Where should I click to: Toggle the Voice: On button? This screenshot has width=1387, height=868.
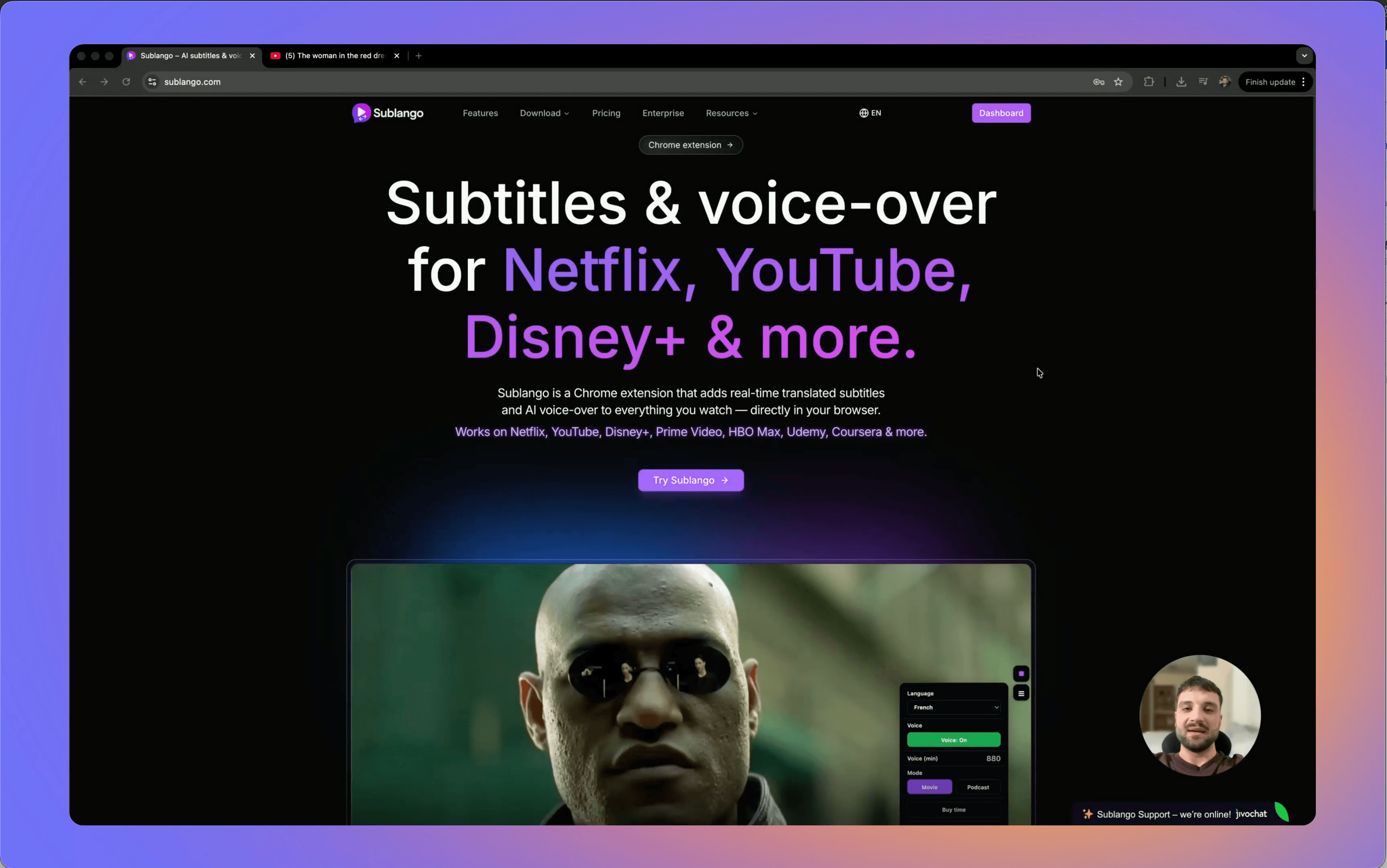tap(953, 740)
